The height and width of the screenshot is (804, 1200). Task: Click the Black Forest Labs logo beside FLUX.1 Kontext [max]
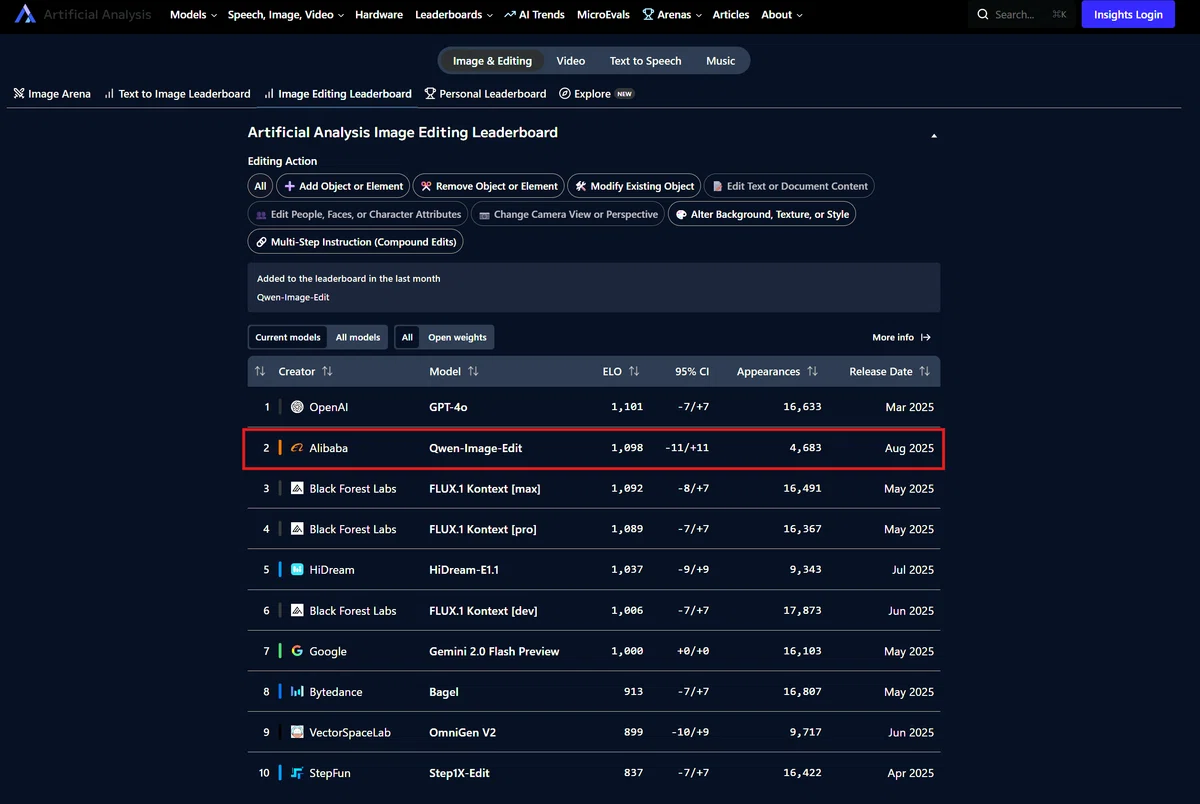click(x=297, y=489)
